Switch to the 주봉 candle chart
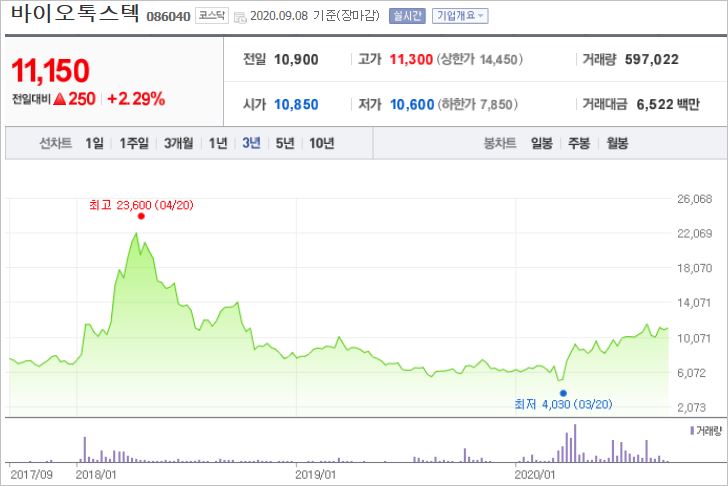728x486 pixels. 579,143
